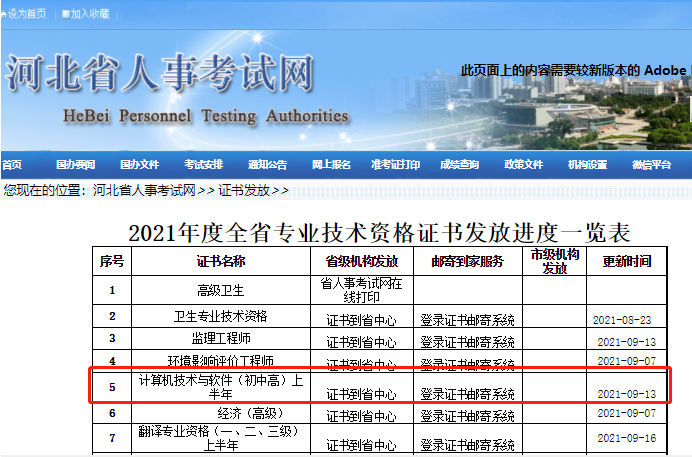Click the 更新时间 column header
Screen dimensions: 692x457
click(x=627, y=261)
